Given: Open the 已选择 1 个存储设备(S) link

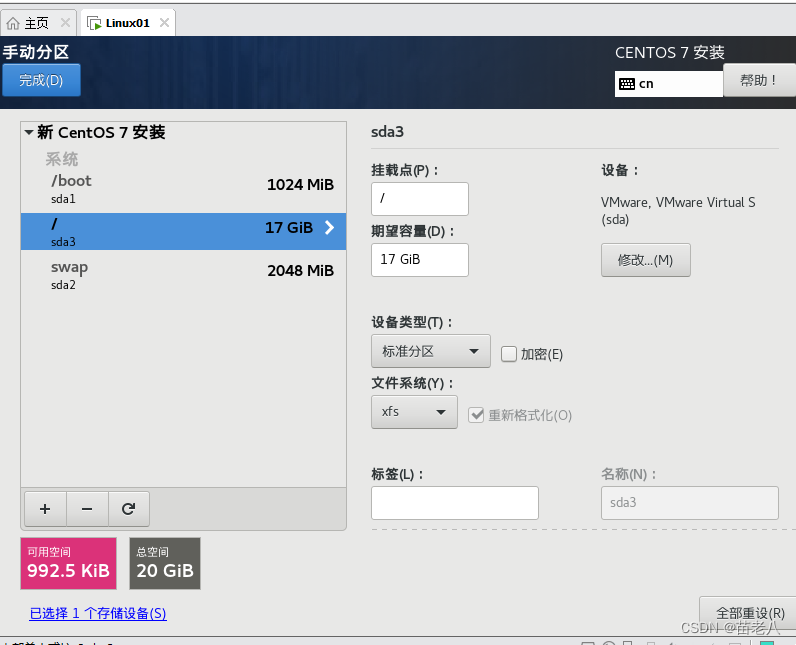Looking at the screenshot, I should [x=98, y=613].
